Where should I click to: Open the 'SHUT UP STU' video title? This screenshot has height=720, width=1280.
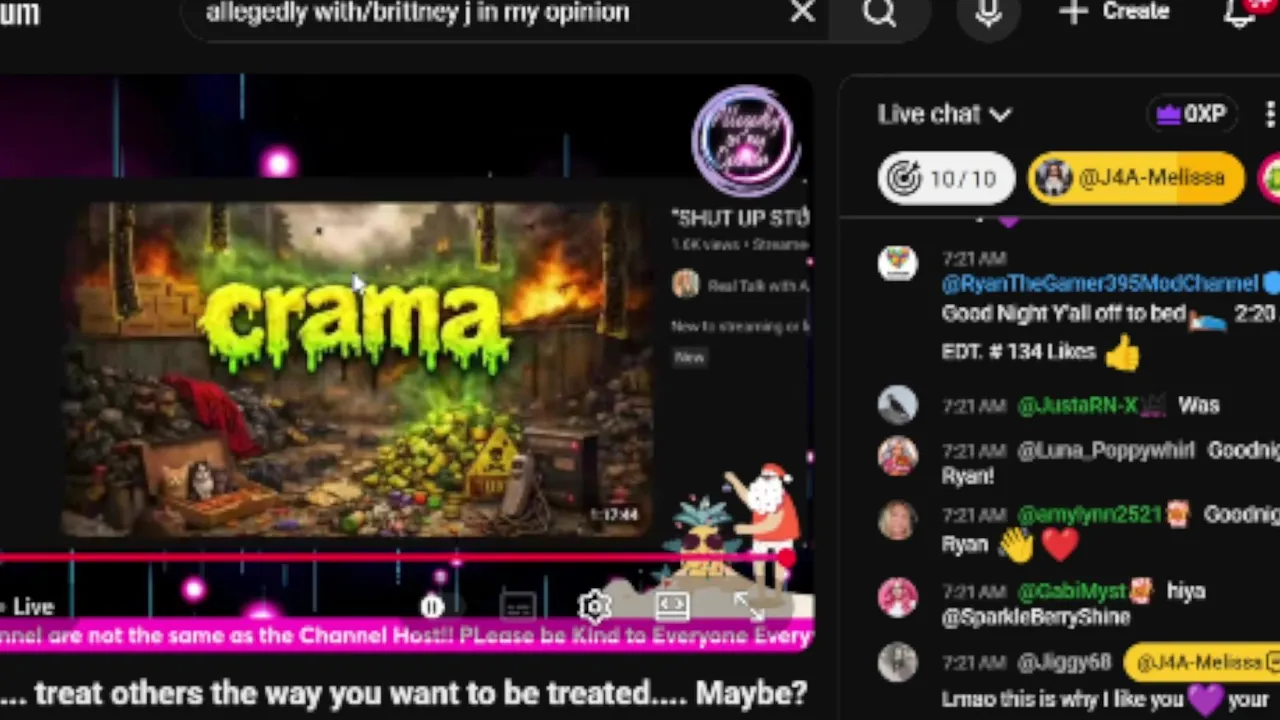[x=741, y=218]
